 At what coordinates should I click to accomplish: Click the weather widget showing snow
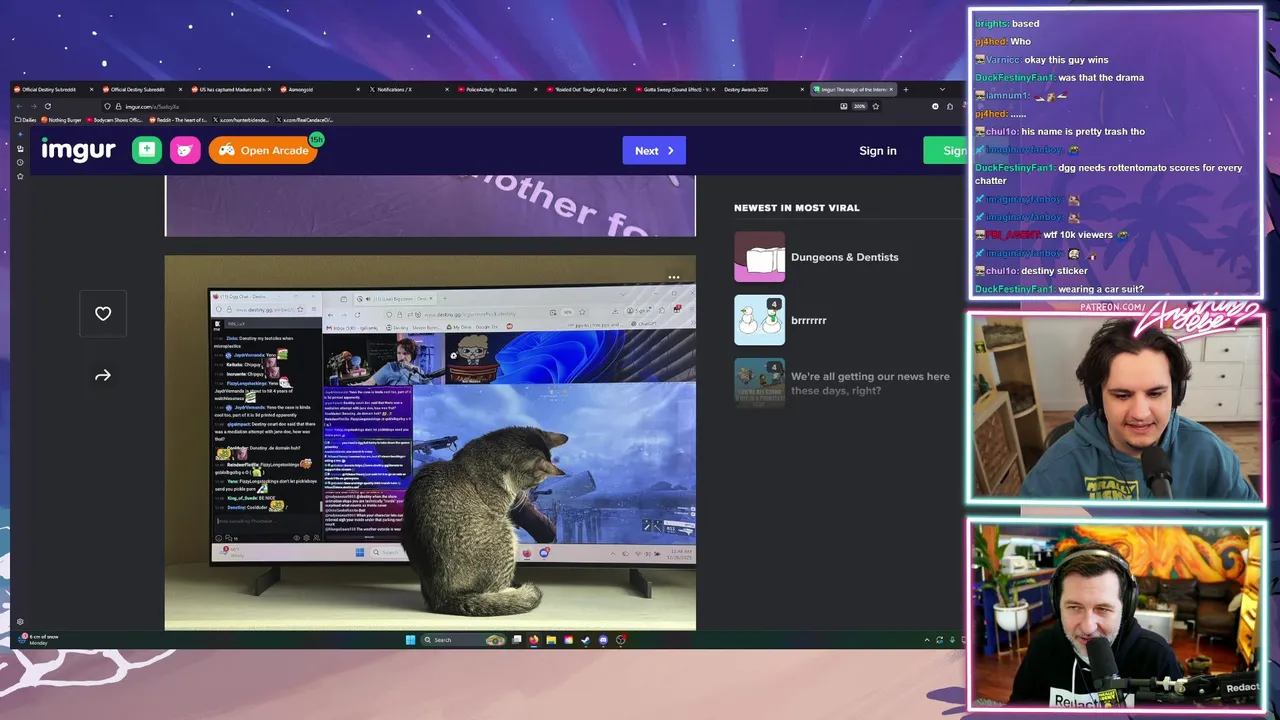tap(39, 639)
